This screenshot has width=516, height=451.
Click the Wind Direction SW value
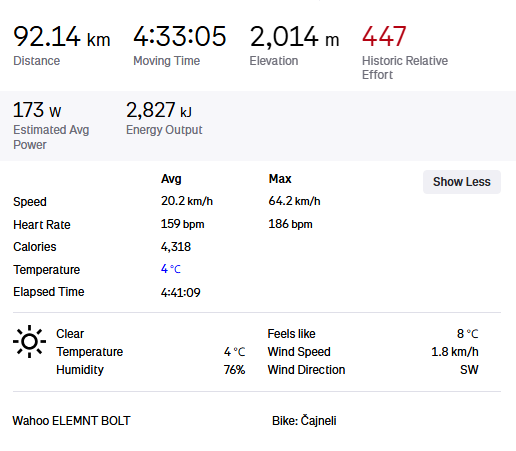(469, 370)
